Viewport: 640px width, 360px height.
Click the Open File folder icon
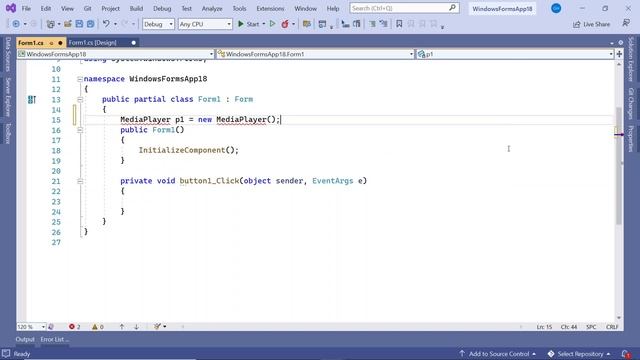pos(68,24)
